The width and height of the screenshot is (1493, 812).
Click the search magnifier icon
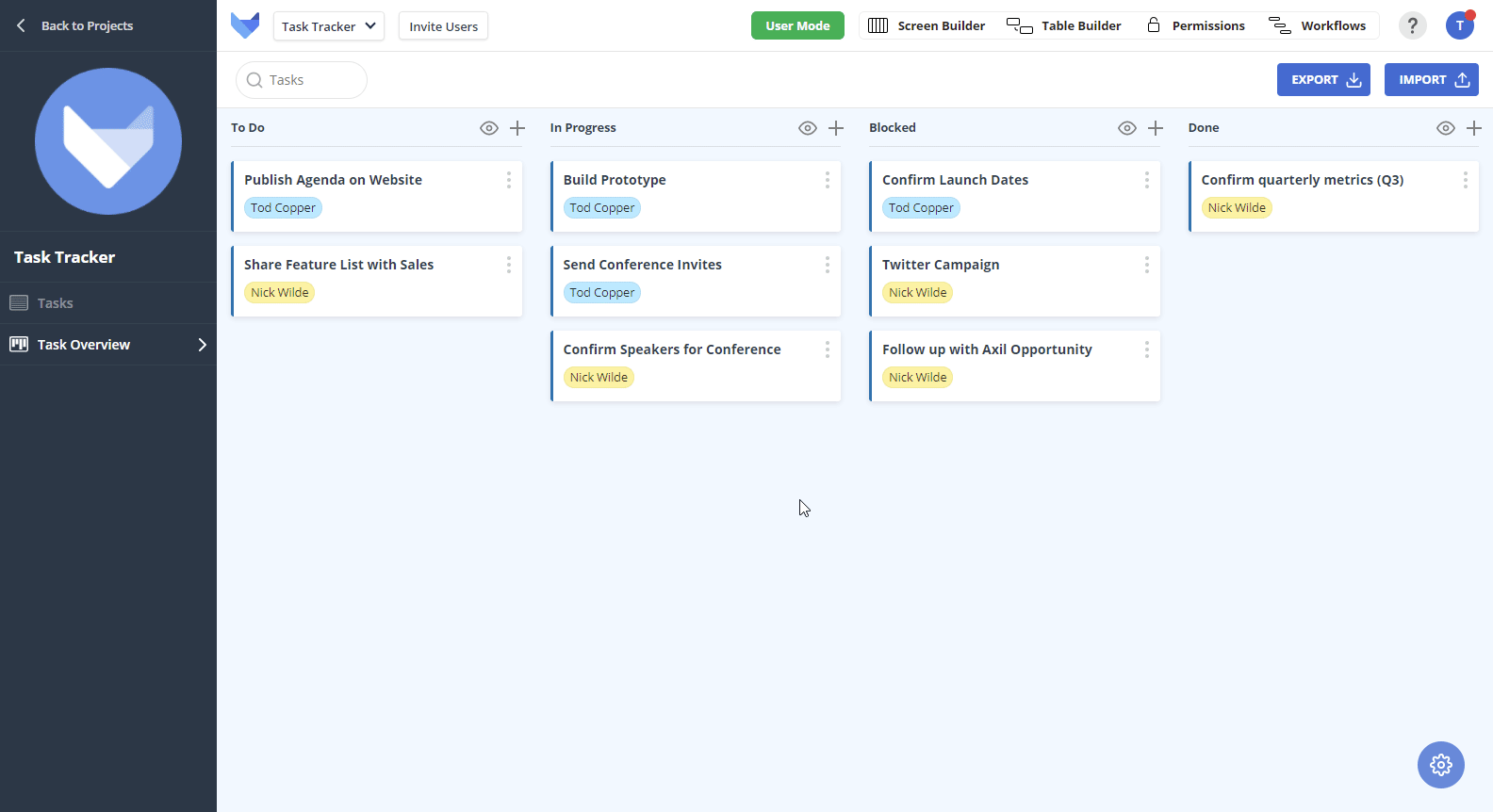[x=254, y=80]
